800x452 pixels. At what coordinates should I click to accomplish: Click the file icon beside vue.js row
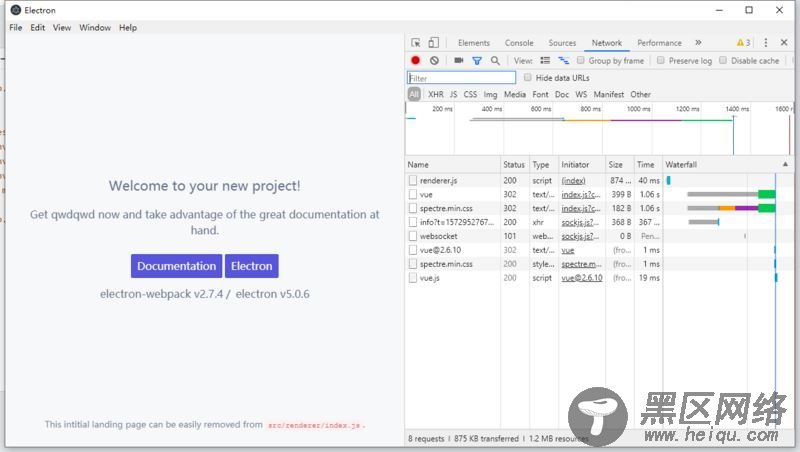413,278
